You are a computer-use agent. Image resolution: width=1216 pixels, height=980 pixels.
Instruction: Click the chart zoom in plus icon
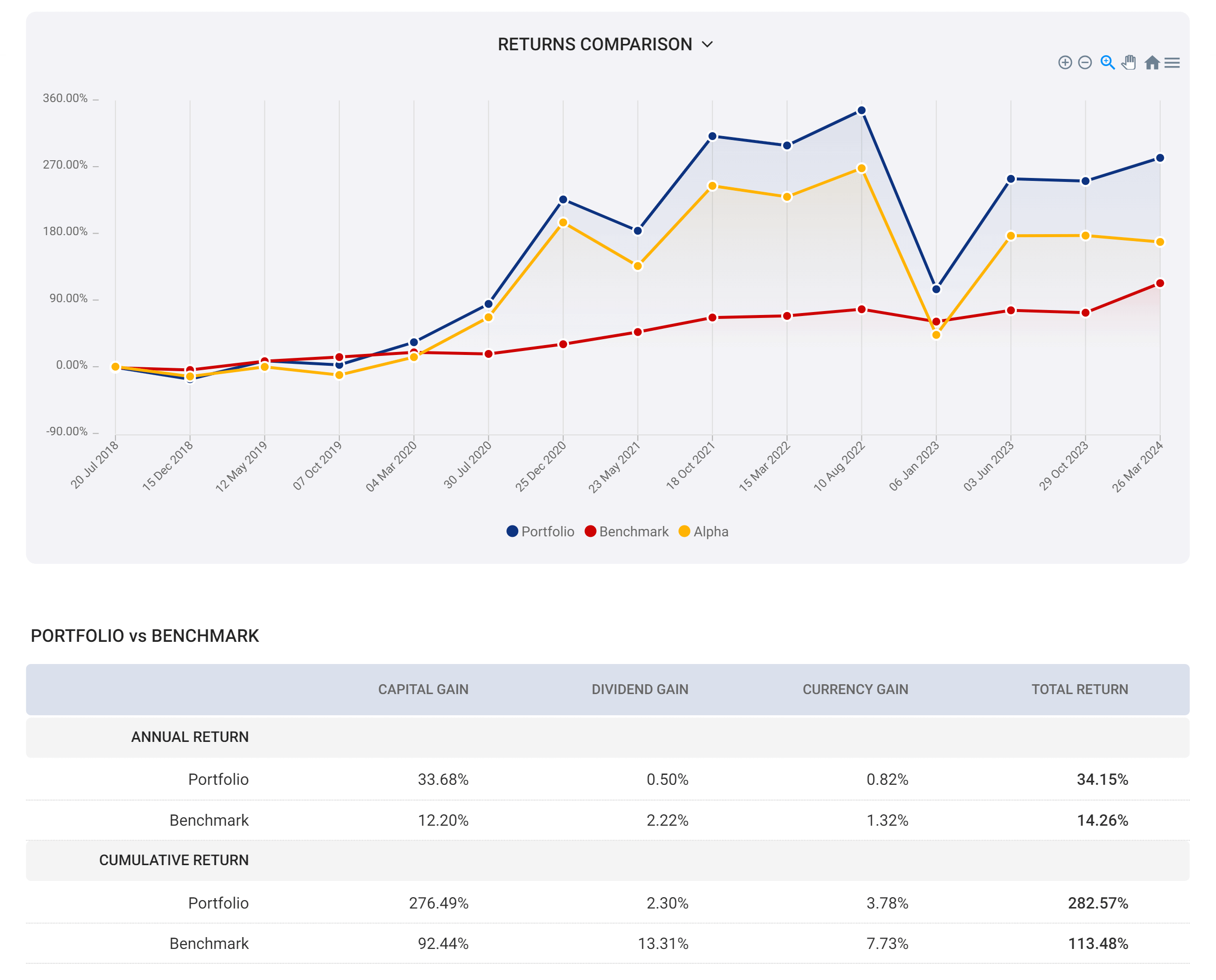point(1064,63)
